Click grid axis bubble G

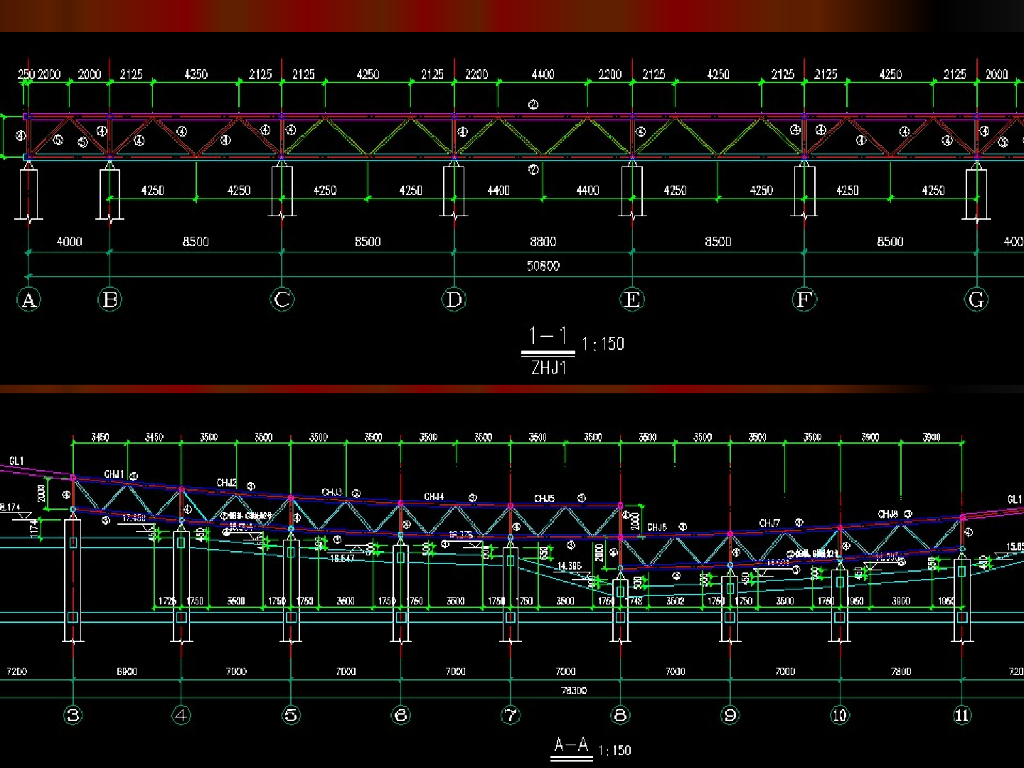(x=976, y=299)
